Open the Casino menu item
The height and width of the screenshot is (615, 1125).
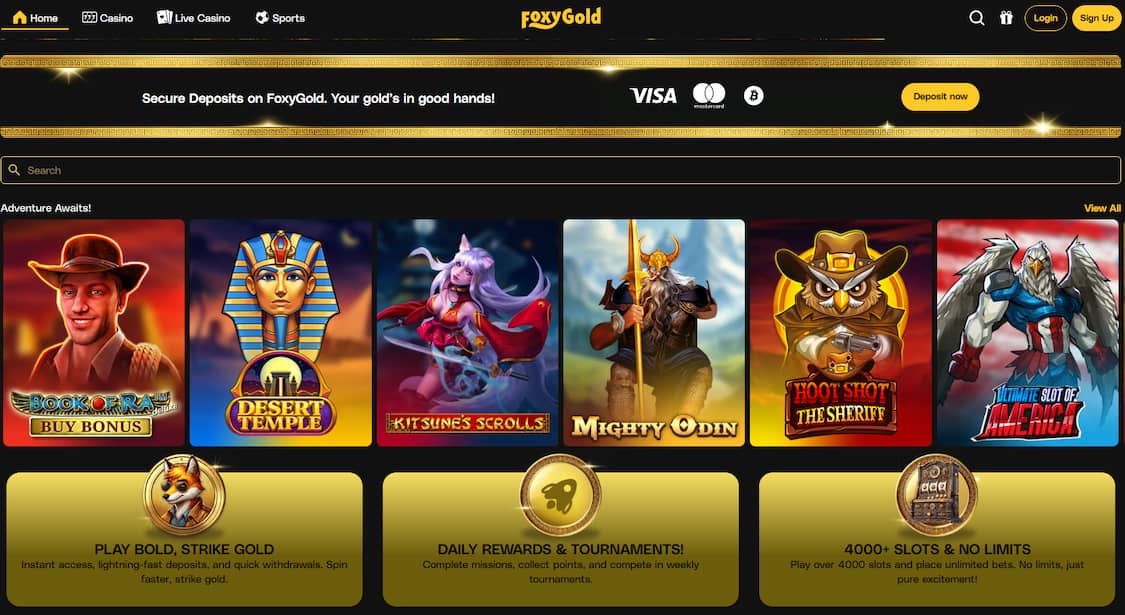(x=108, y=18)
